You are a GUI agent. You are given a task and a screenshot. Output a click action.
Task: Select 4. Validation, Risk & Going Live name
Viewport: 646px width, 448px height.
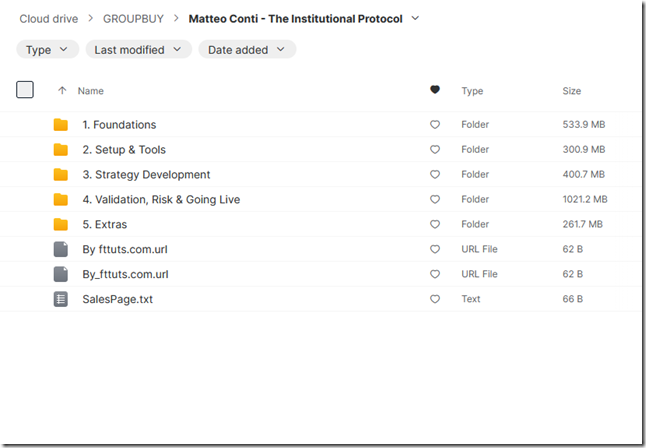click(x=161, y=199)
